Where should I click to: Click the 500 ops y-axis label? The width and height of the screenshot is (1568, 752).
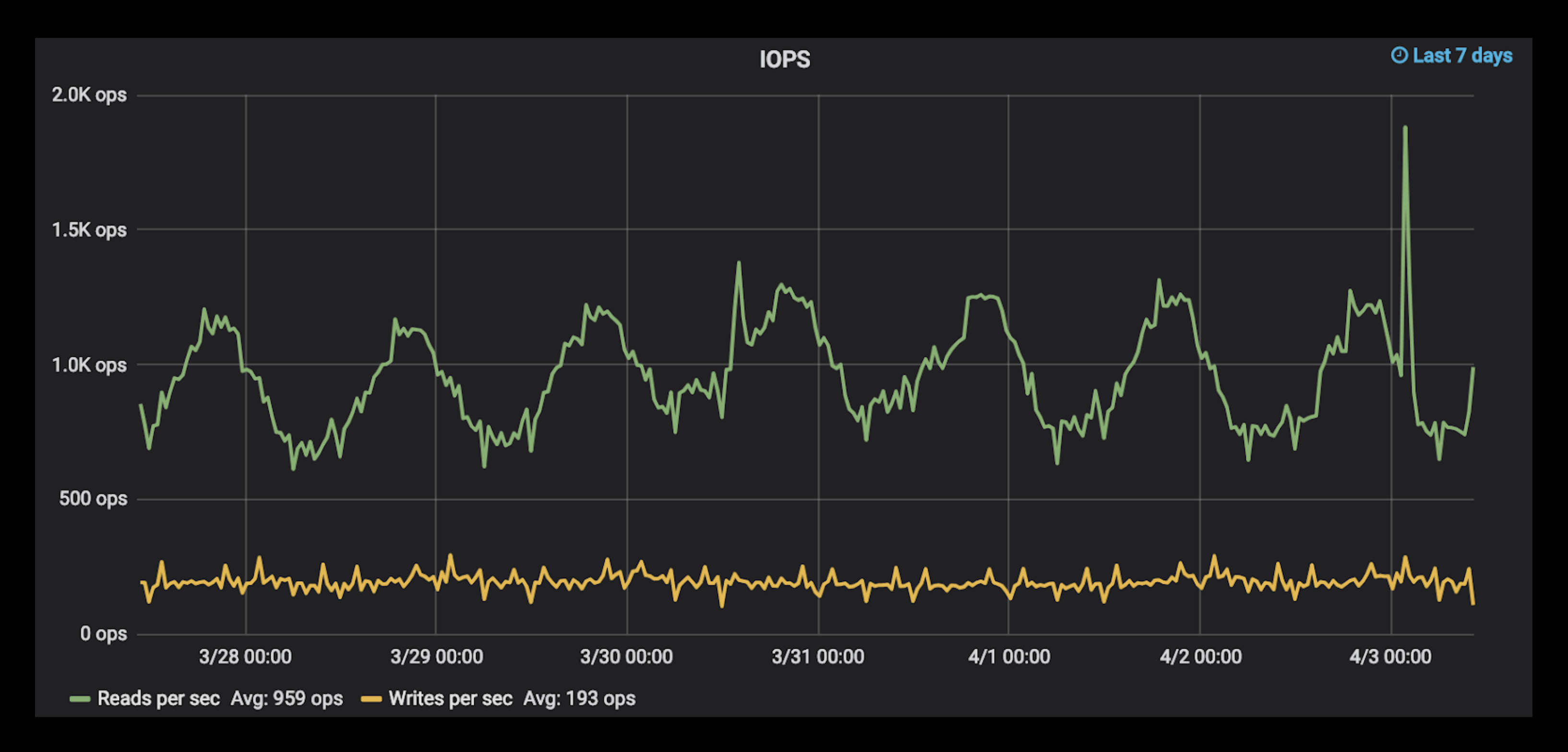[x=93, y=499]
